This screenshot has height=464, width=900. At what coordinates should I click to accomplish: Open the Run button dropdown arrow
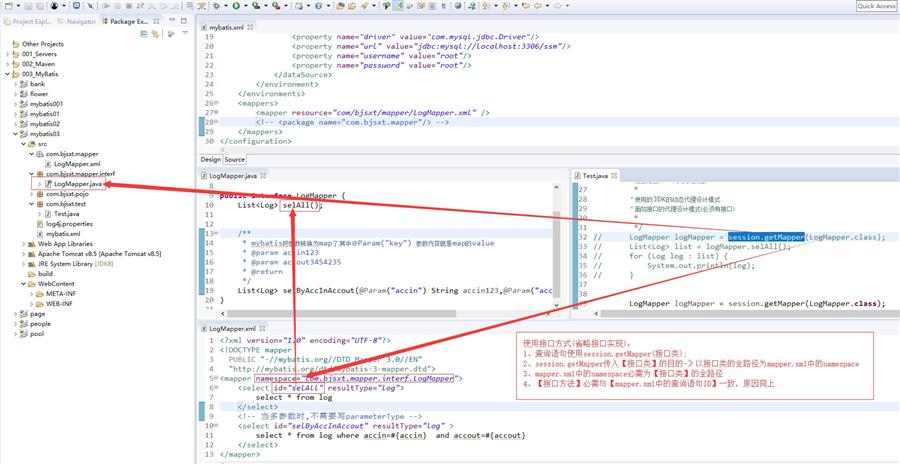(245, 6)
